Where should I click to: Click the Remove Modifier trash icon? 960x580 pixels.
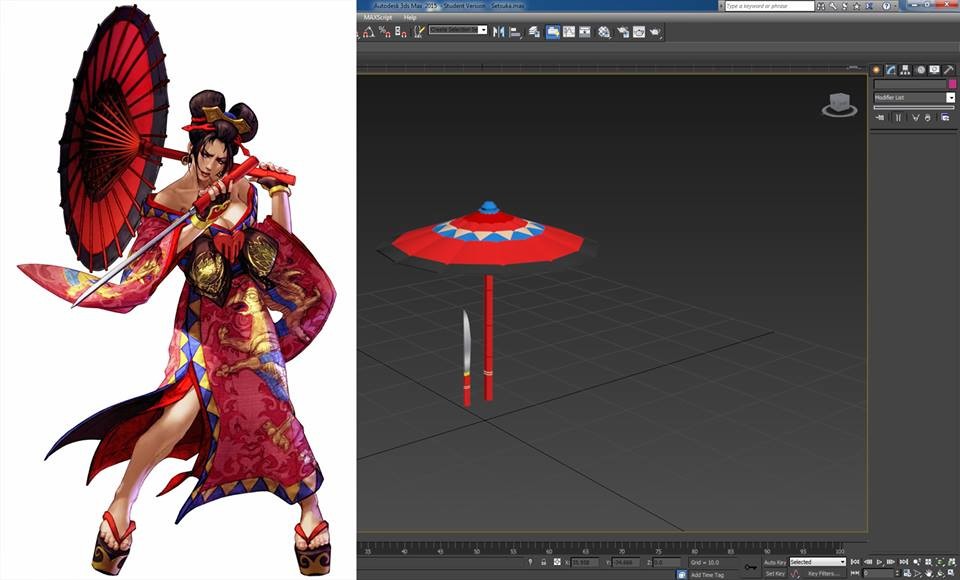(927, 117)
